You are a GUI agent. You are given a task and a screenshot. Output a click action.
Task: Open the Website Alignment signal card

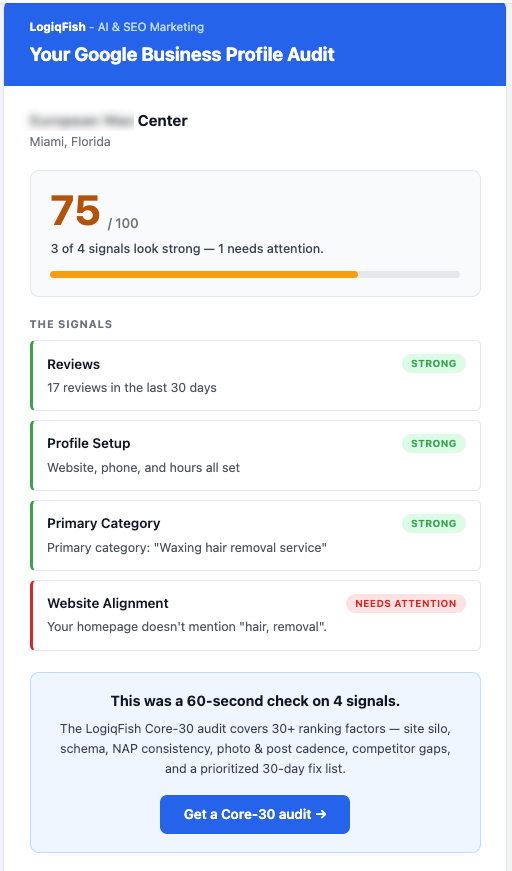(255, 615)
